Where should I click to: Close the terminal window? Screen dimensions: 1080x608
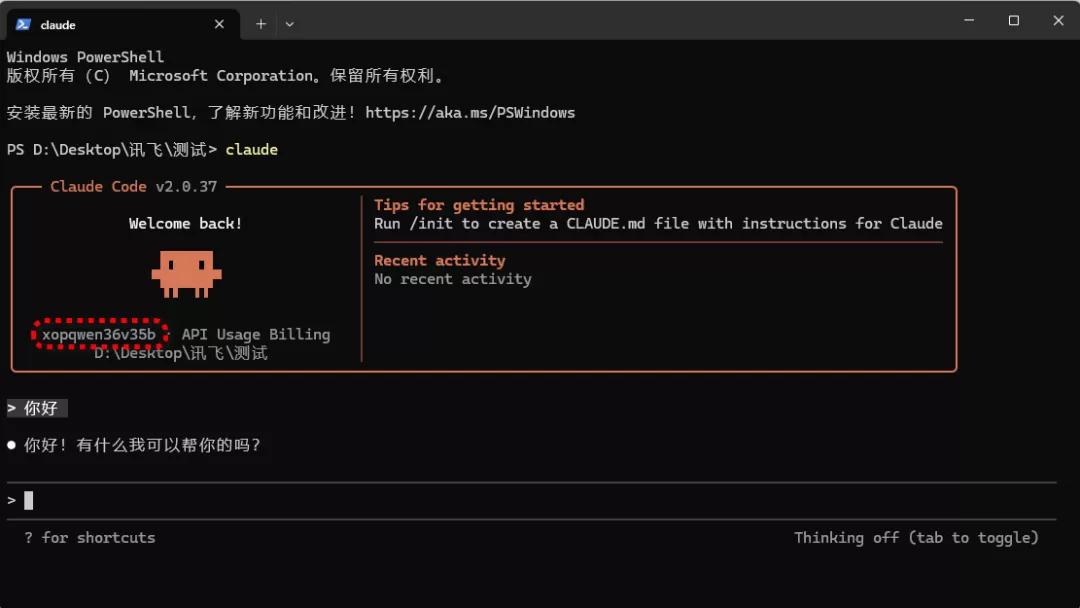pos(1058,21)
